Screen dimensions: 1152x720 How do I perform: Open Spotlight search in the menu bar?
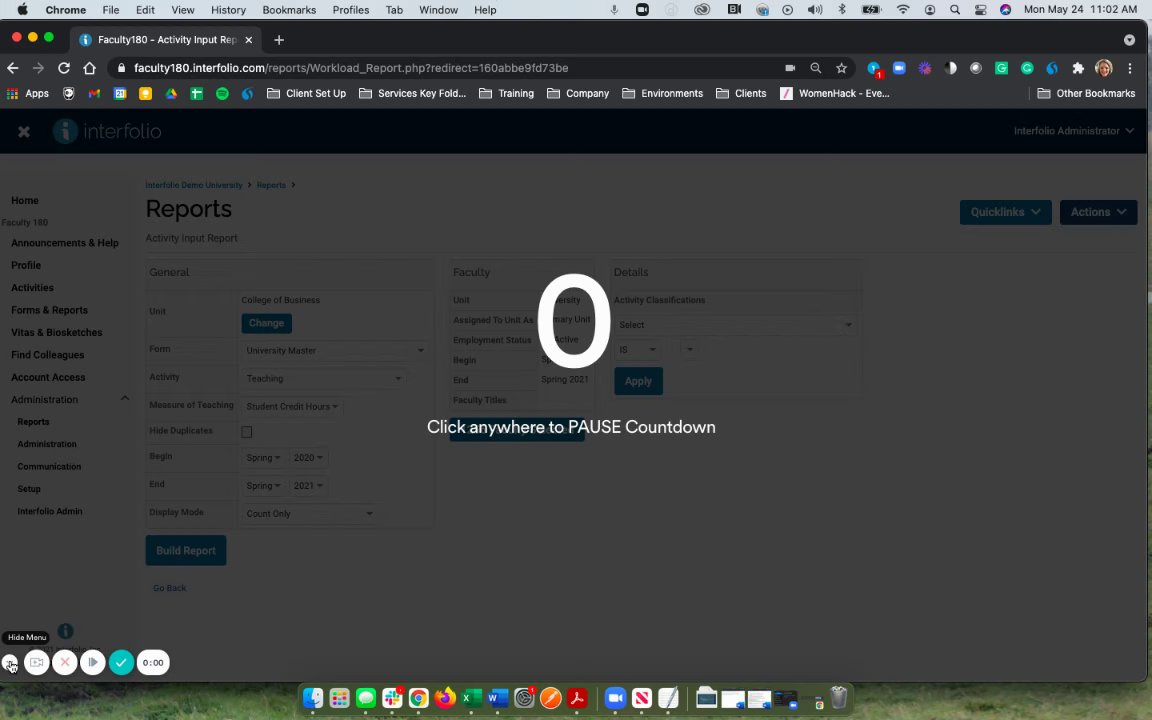point(954,10)
